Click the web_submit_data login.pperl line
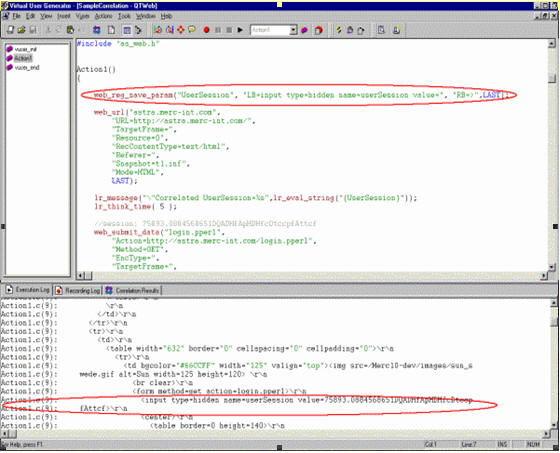Image resolution: width=560 pixels, height=453 pixels. [x=160, y=232]
